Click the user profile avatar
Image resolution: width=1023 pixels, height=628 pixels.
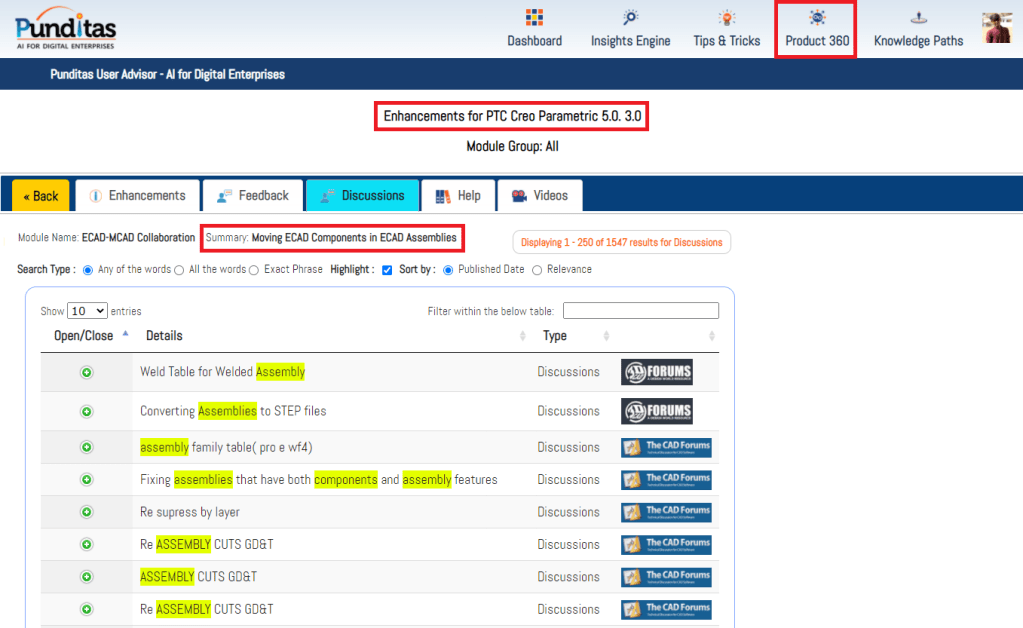point(996,28)
